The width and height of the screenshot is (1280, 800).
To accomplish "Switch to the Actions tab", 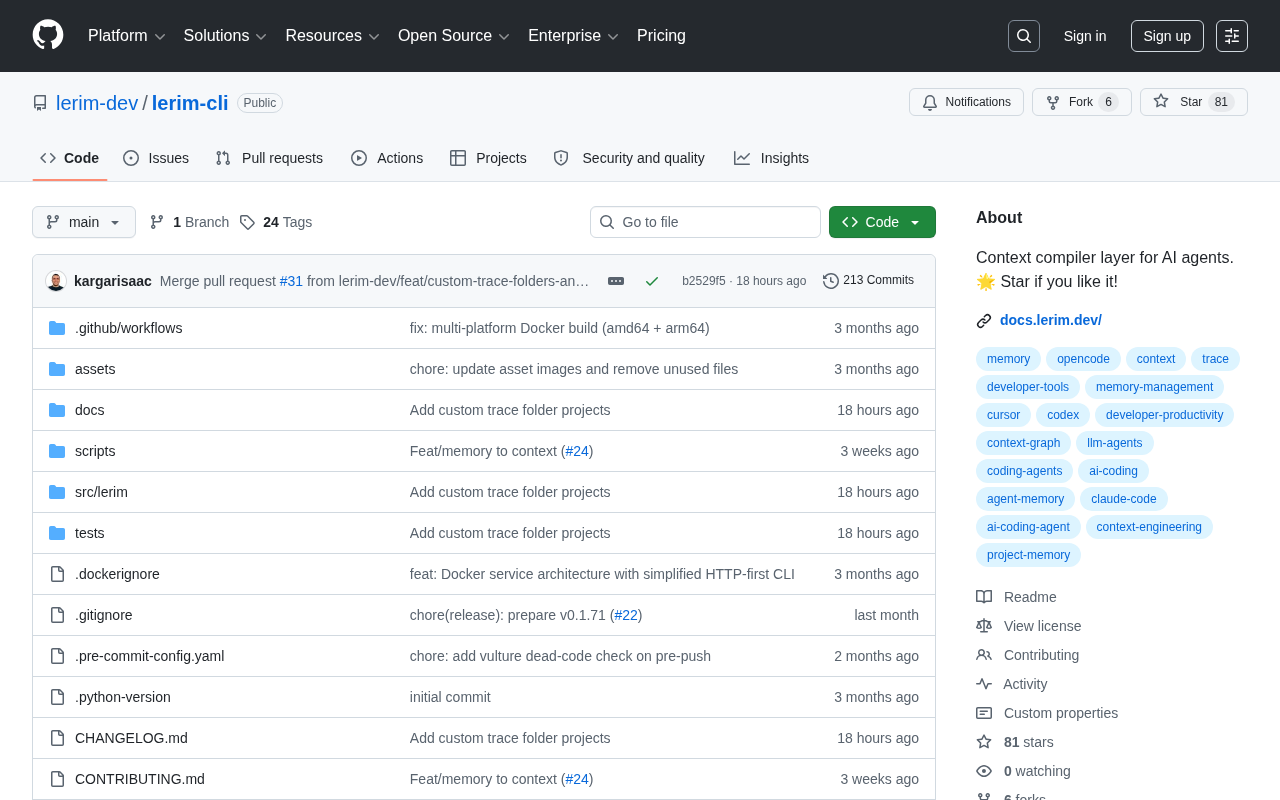I will (387, 158).
